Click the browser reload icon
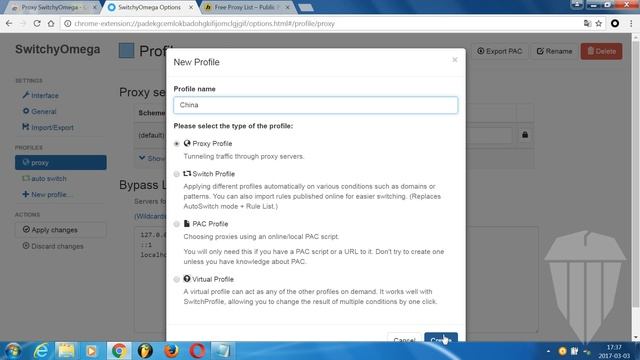Image resolution: width=640 pixels, height=360 pixels. tap(37, 24)
